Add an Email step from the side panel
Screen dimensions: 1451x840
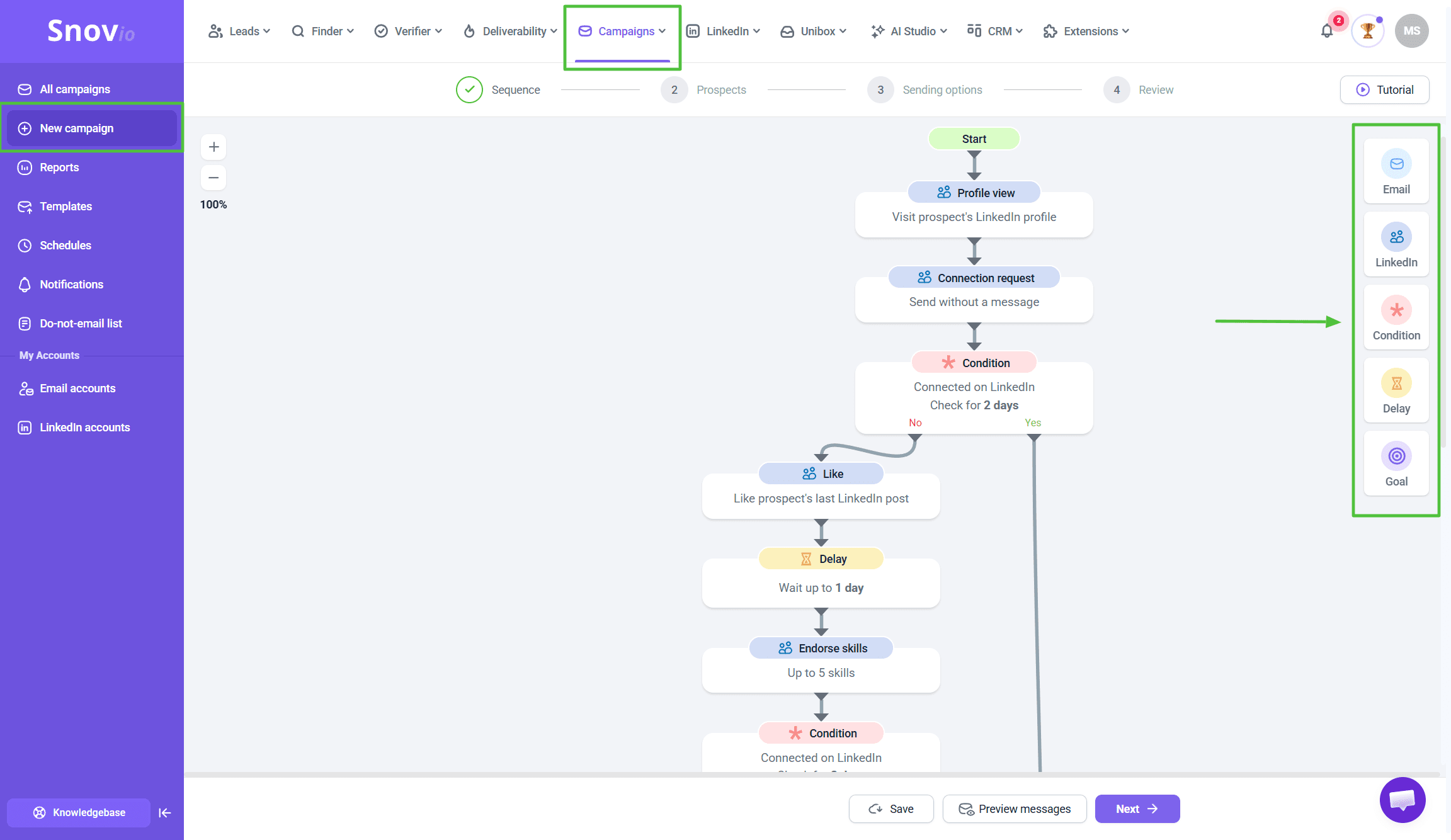(x=1396, y=171)
